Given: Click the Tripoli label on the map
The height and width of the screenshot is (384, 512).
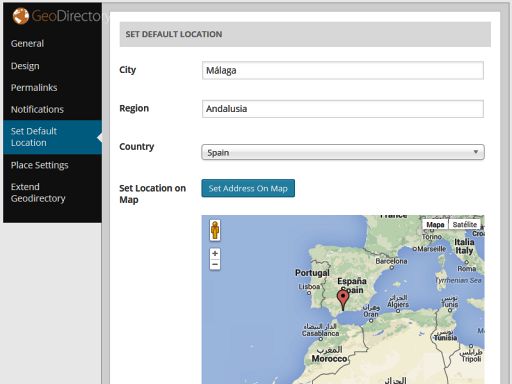Looking at the screenshot, I should tap(471, 359).
